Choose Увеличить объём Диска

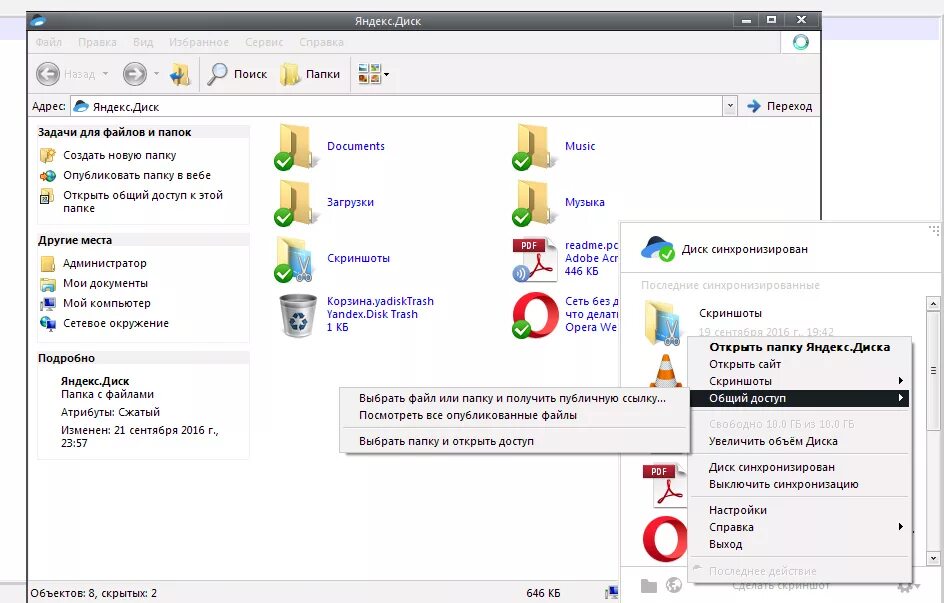799,441
